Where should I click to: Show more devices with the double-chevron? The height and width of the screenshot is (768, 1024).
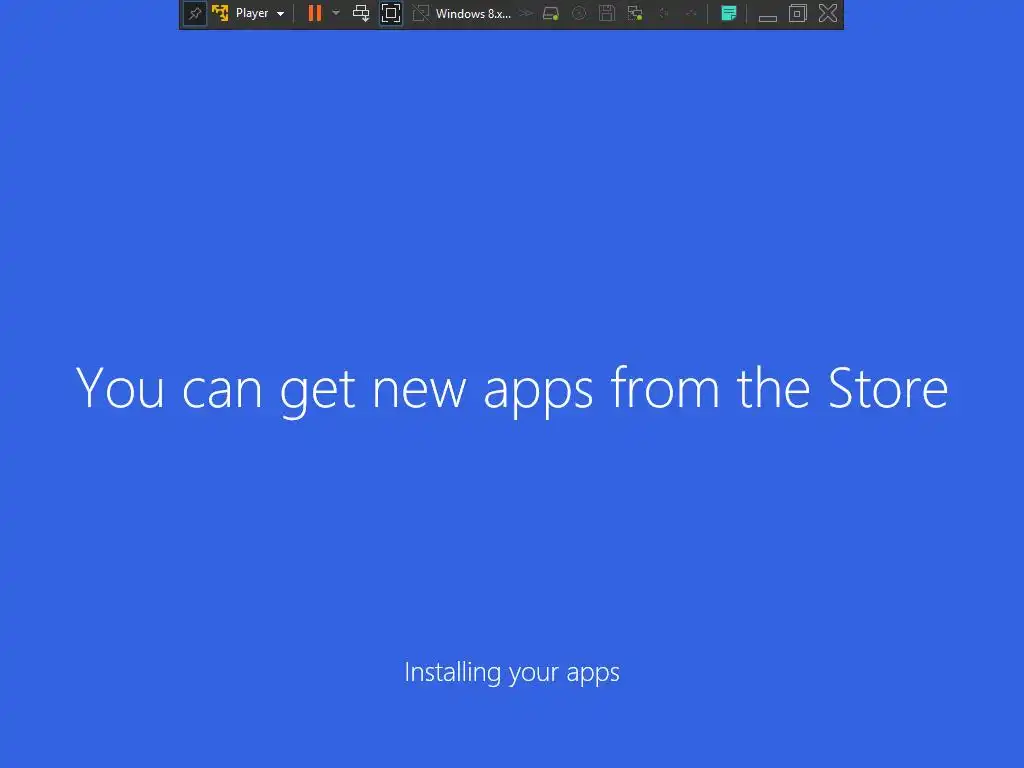click(526, 14)
